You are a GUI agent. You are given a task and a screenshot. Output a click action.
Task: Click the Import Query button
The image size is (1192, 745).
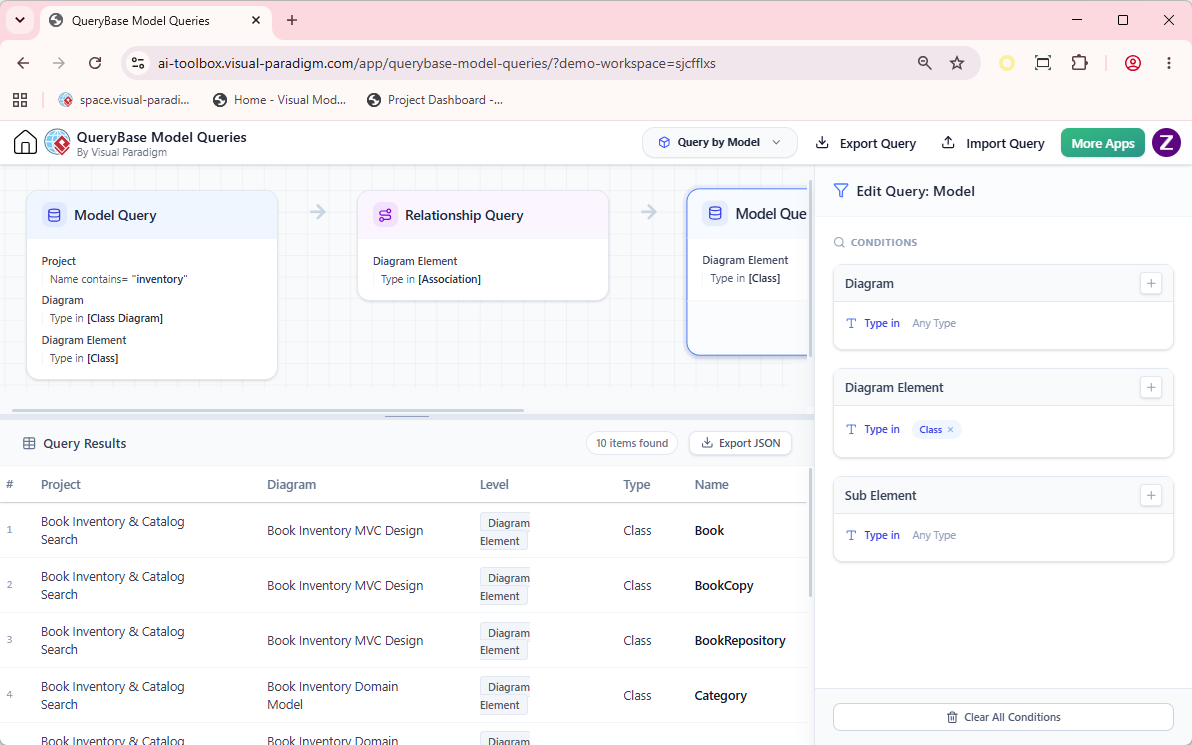pyautogui.click(x=993, y=143)
